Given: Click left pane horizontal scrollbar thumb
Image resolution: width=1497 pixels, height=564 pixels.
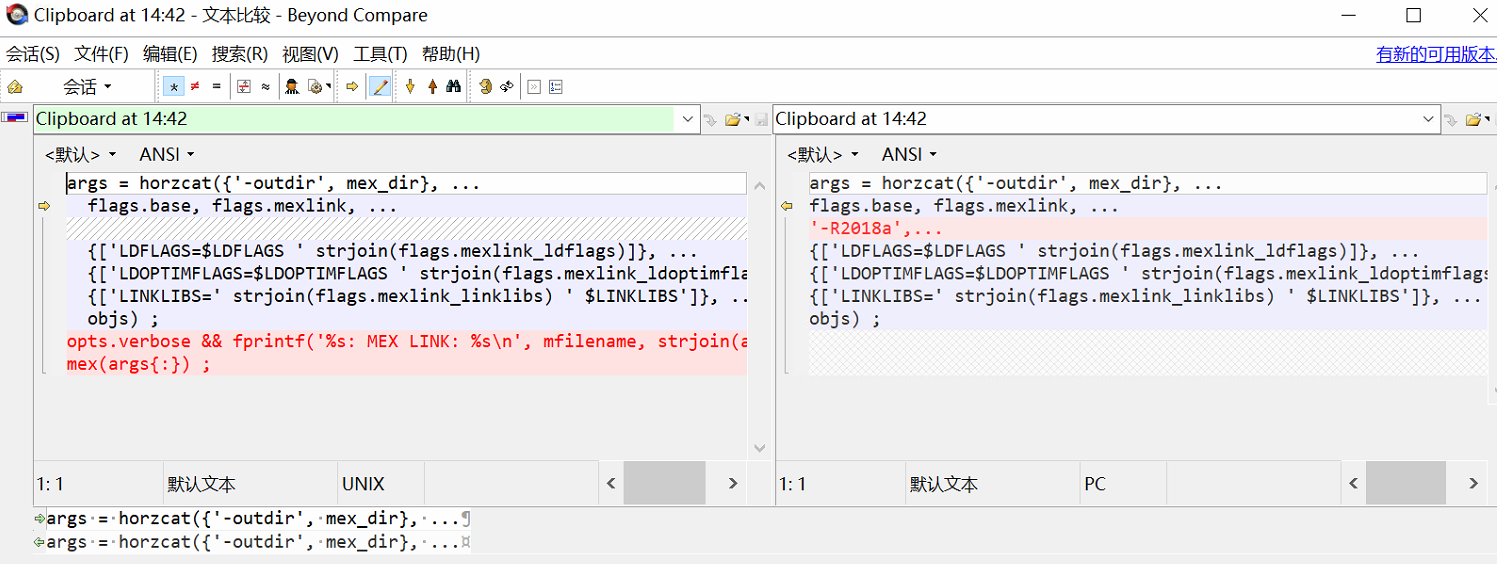Looking at the screenshot, I should coord(665,484).
